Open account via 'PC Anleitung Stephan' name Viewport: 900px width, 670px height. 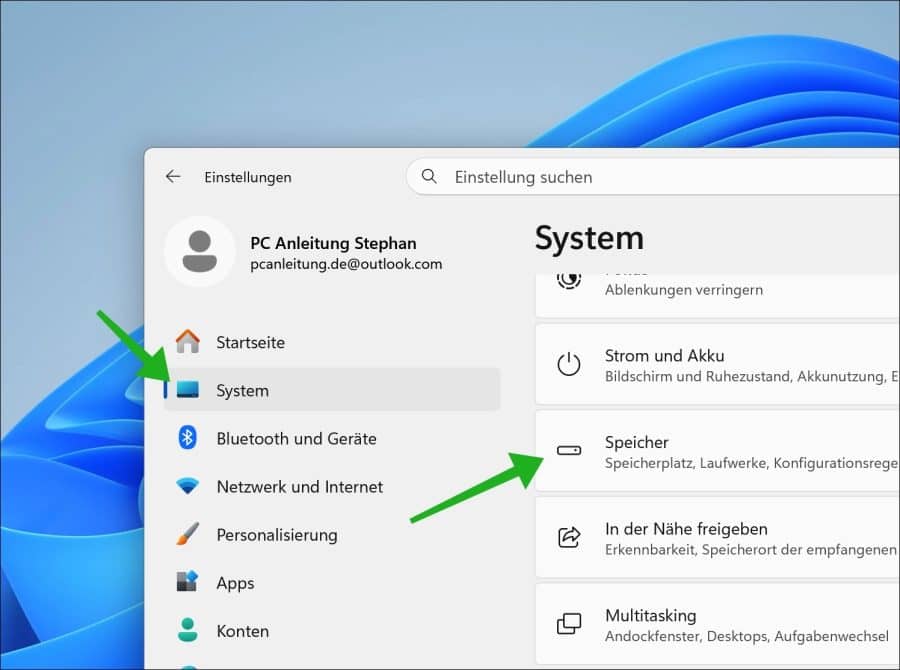pyautogui.click(x=333, y=243)
